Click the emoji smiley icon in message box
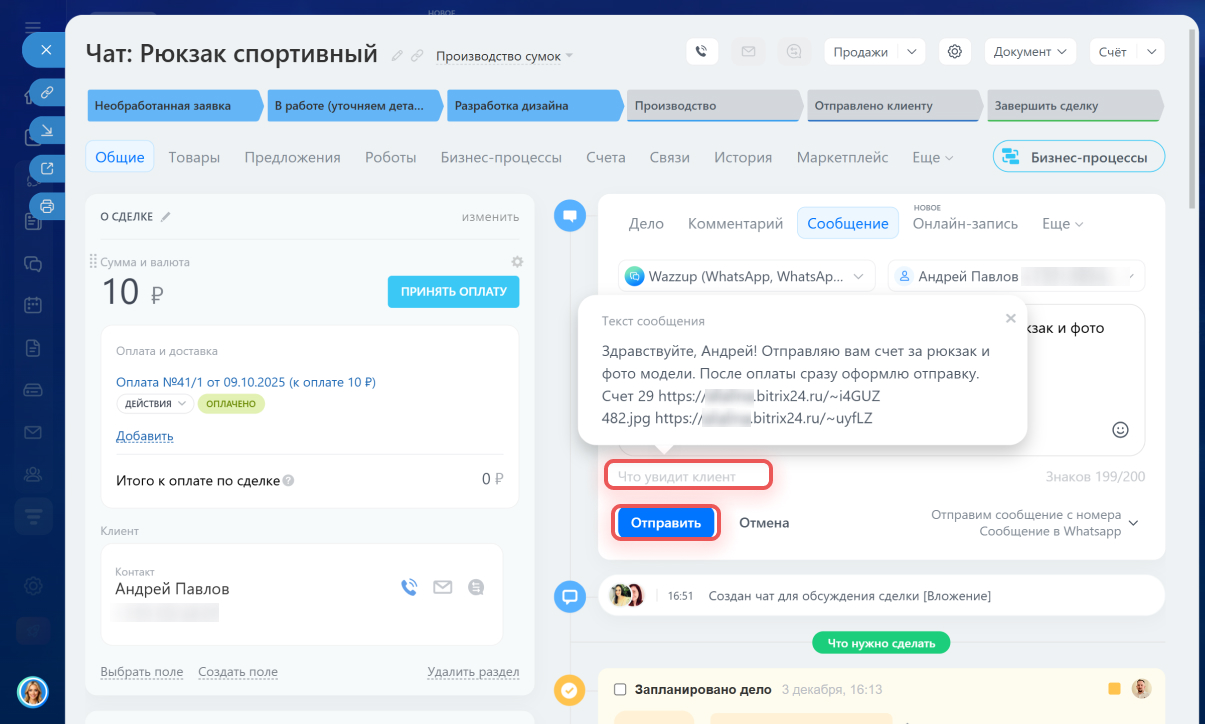Image resolution: width=1205 pixels, height=724 pixels. coord(1120,429)
